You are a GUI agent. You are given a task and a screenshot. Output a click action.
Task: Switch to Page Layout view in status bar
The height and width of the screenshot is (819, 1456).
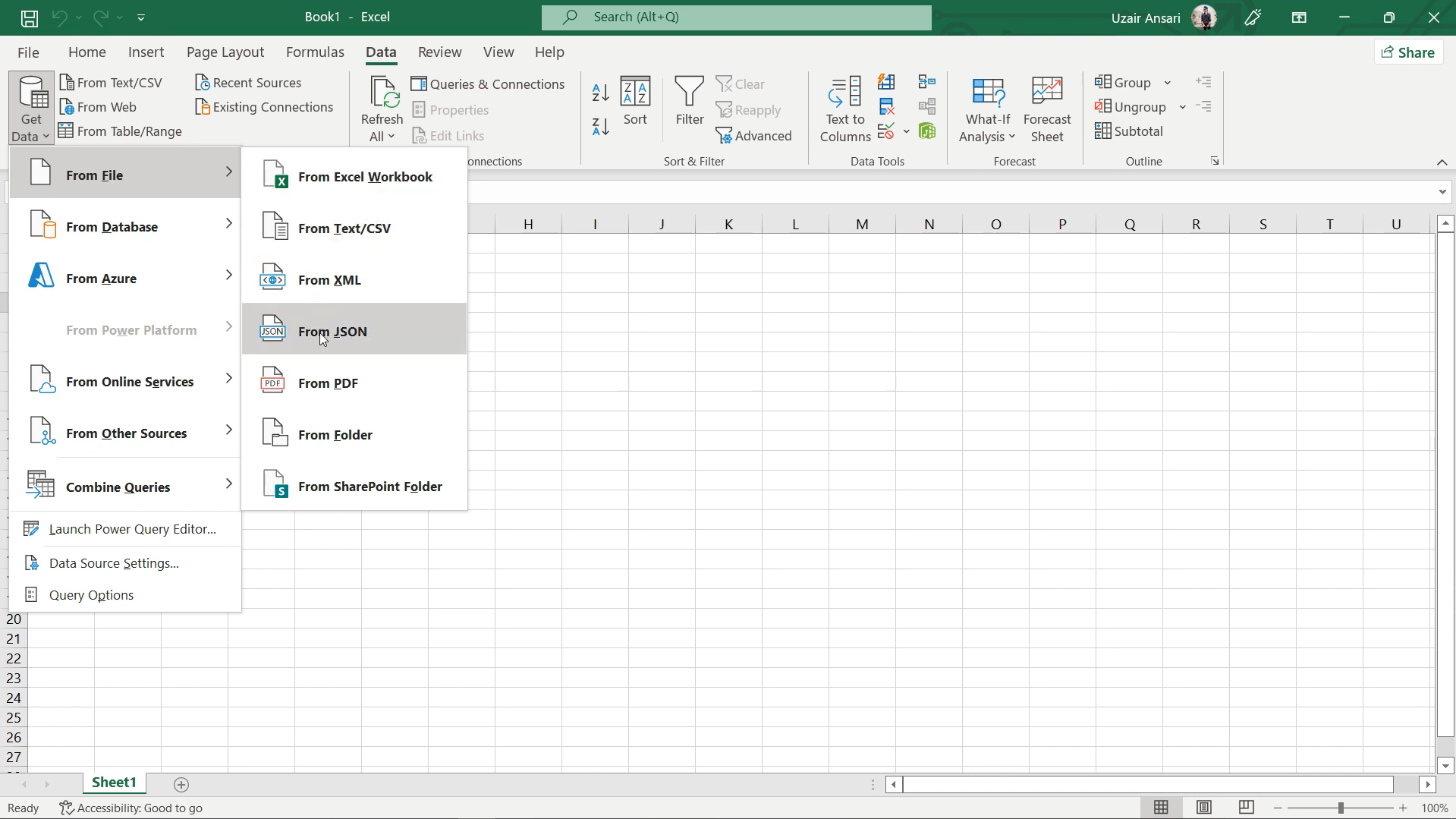[x=1203, y=808]
